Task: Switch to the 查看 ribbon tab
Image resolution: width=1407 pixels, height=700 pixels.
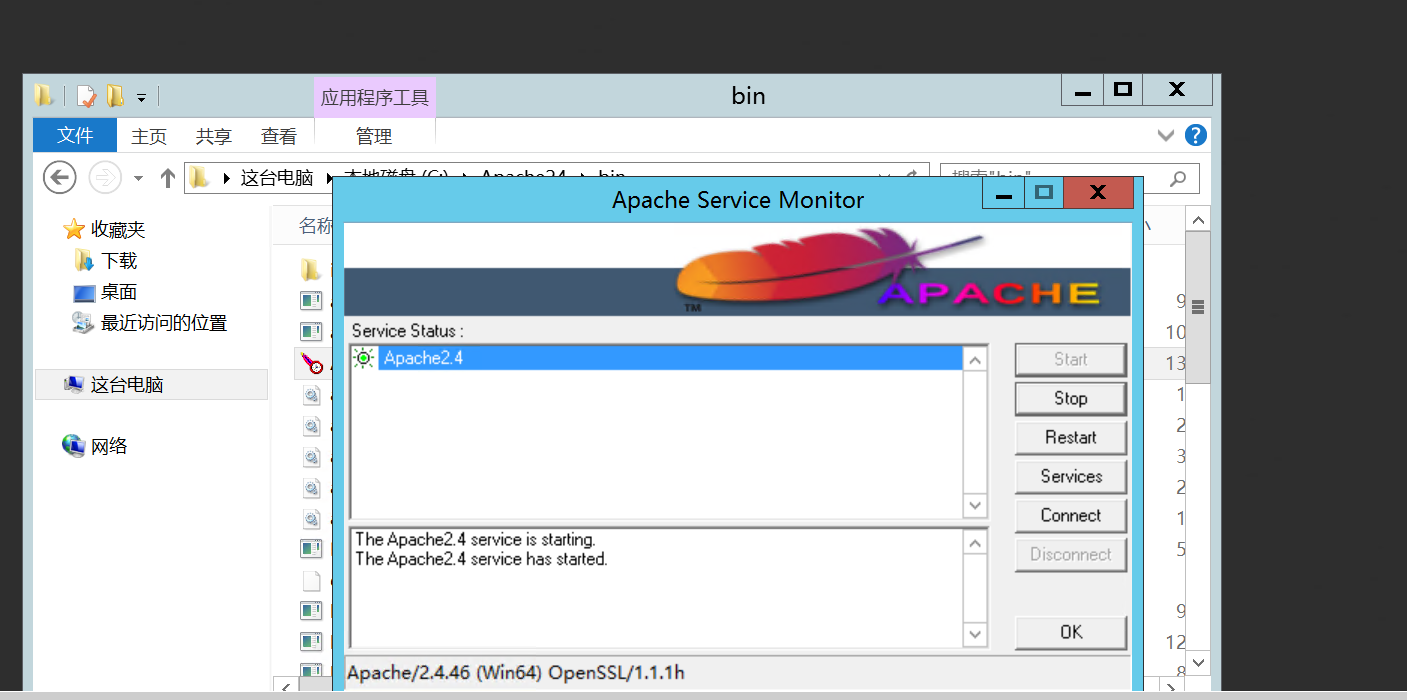Action: pos(279,136)
